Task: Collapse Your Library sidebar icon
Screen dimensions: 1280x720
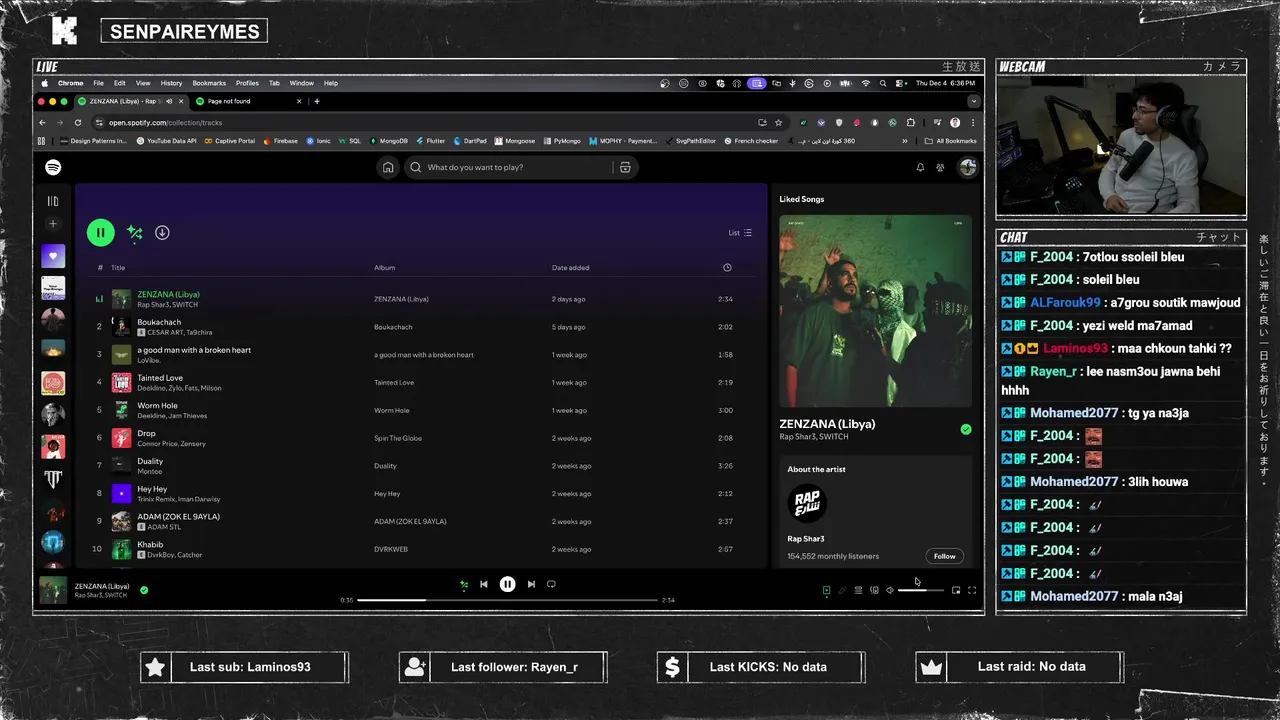Action: 53,201
